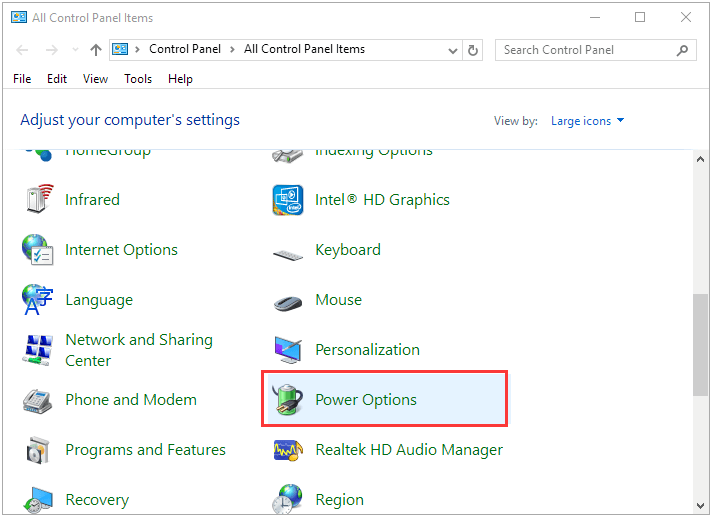711x517 pixels.
Task: Expand the View by Large icons dropdown
Action: 587,121
